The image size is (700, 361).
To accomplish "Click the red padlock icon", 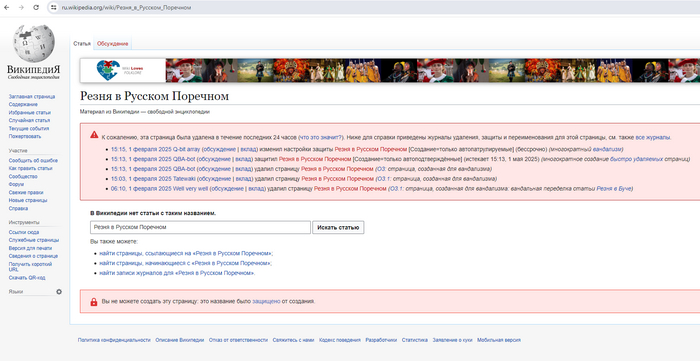I will coord(94,302).
